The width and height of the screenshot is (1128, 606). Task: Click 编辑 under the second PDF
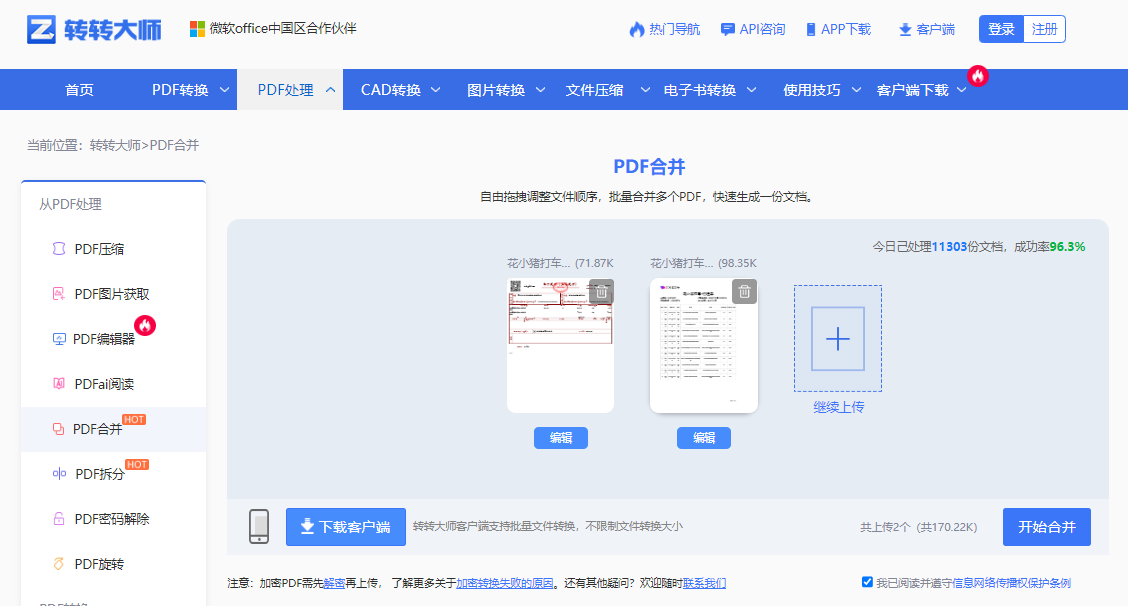click(704, 438)
